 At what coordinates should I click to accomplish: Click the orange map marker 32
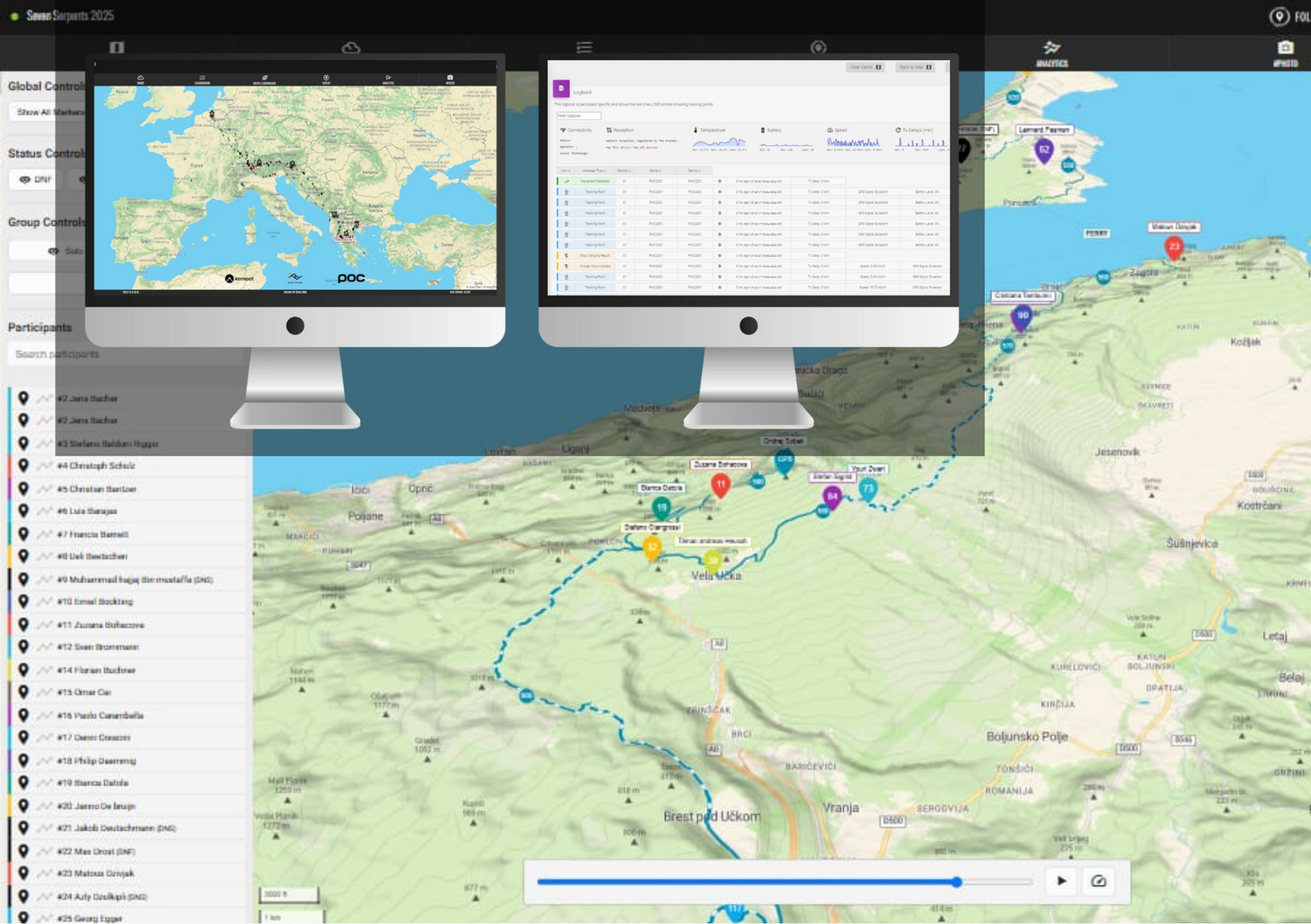(652, 547)
